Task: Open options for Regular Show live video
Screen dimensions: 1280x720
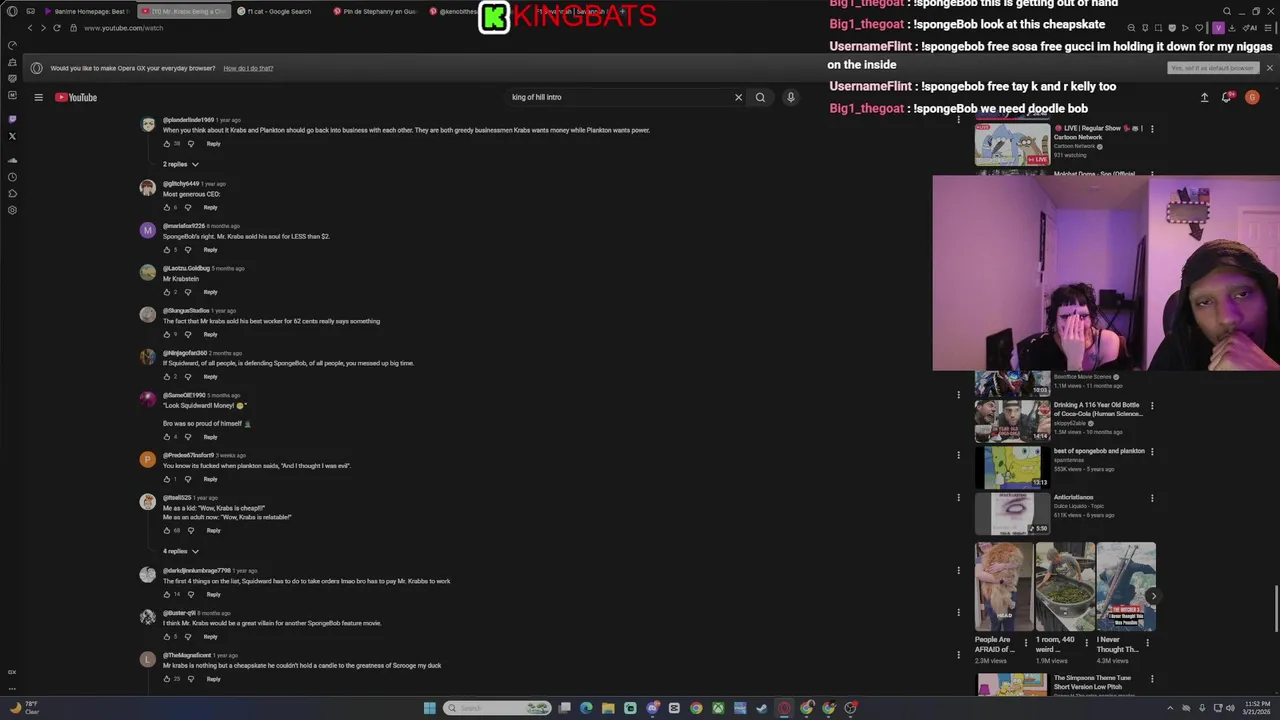Action: click(x=1152, y=129)
